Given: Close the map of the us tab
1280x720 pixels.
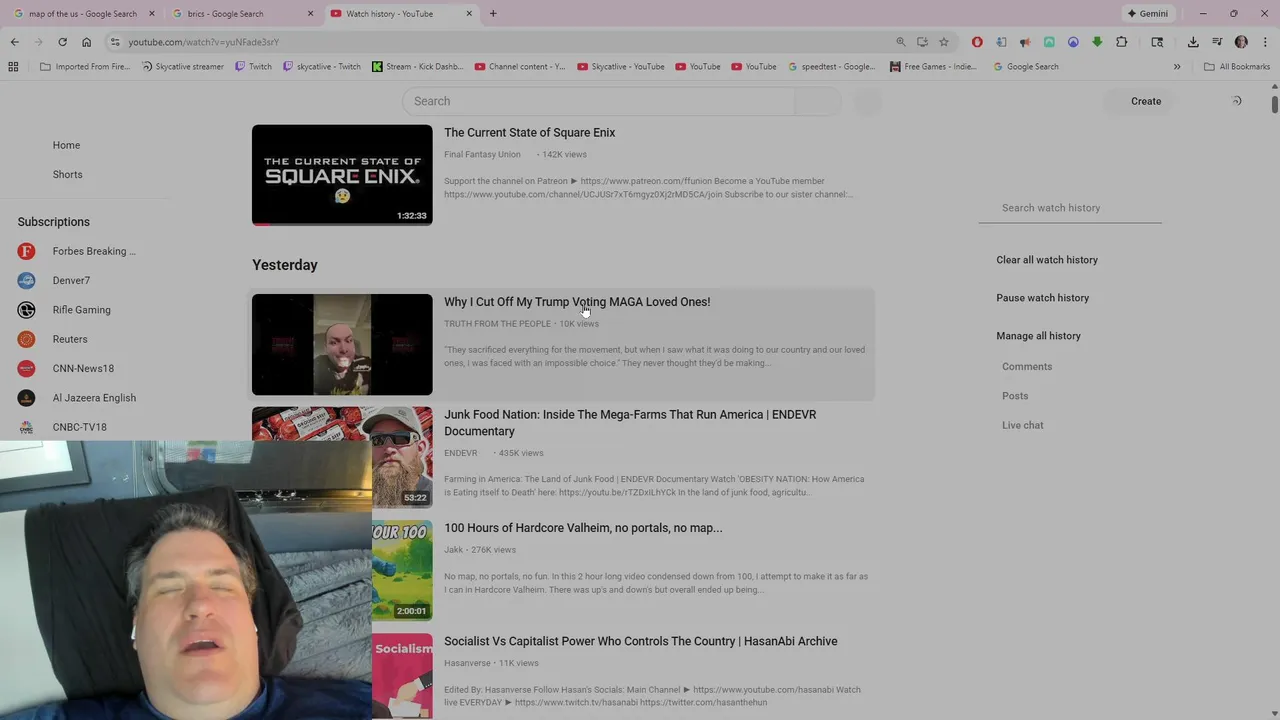Looking at the screenshot, I should click(152, 14).
